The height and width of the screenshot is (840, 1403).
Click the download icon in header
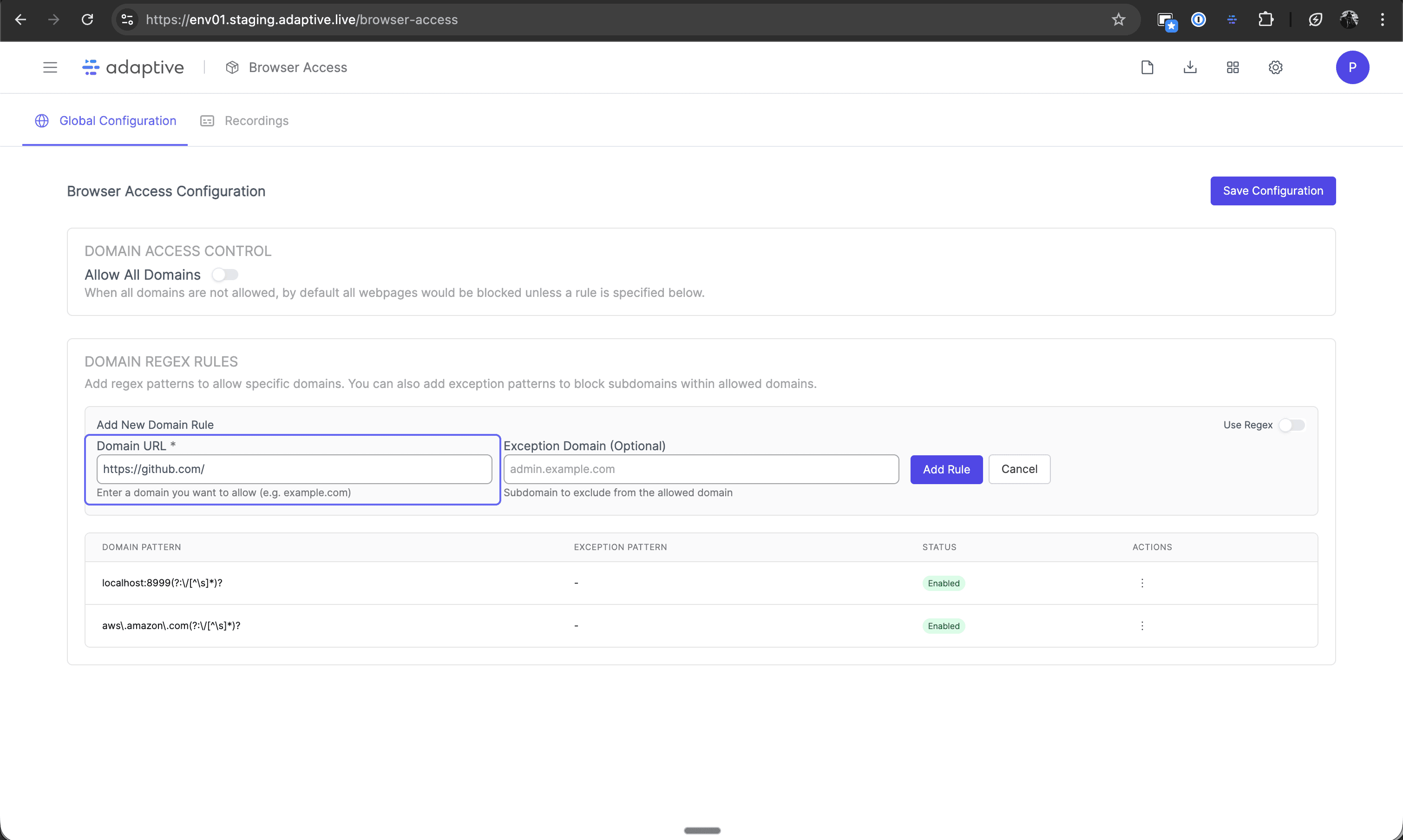tap(1190, 67)
